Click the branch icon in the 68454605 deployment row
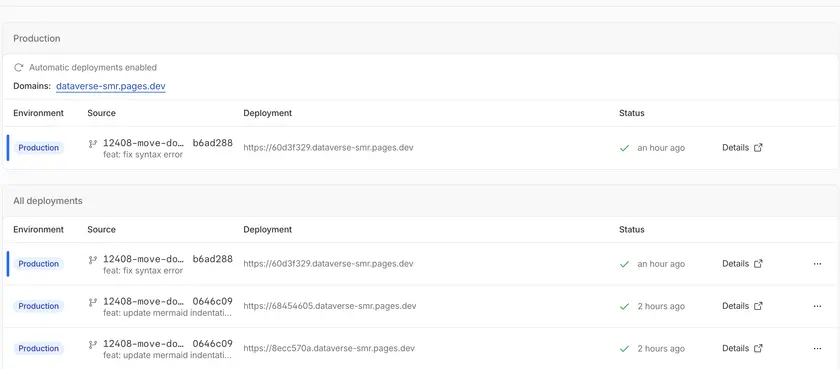 [93, 302]
